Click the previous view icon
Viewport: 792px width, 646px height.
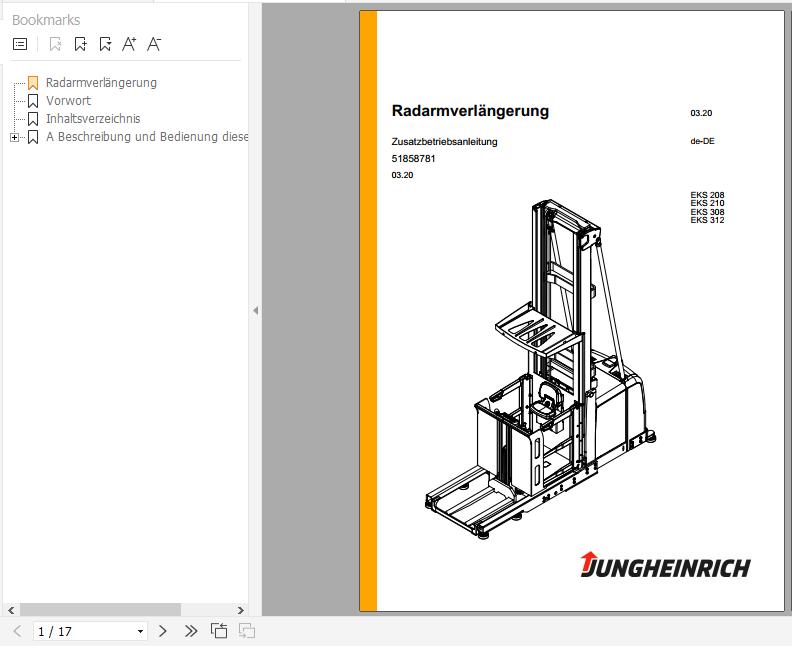219,631
